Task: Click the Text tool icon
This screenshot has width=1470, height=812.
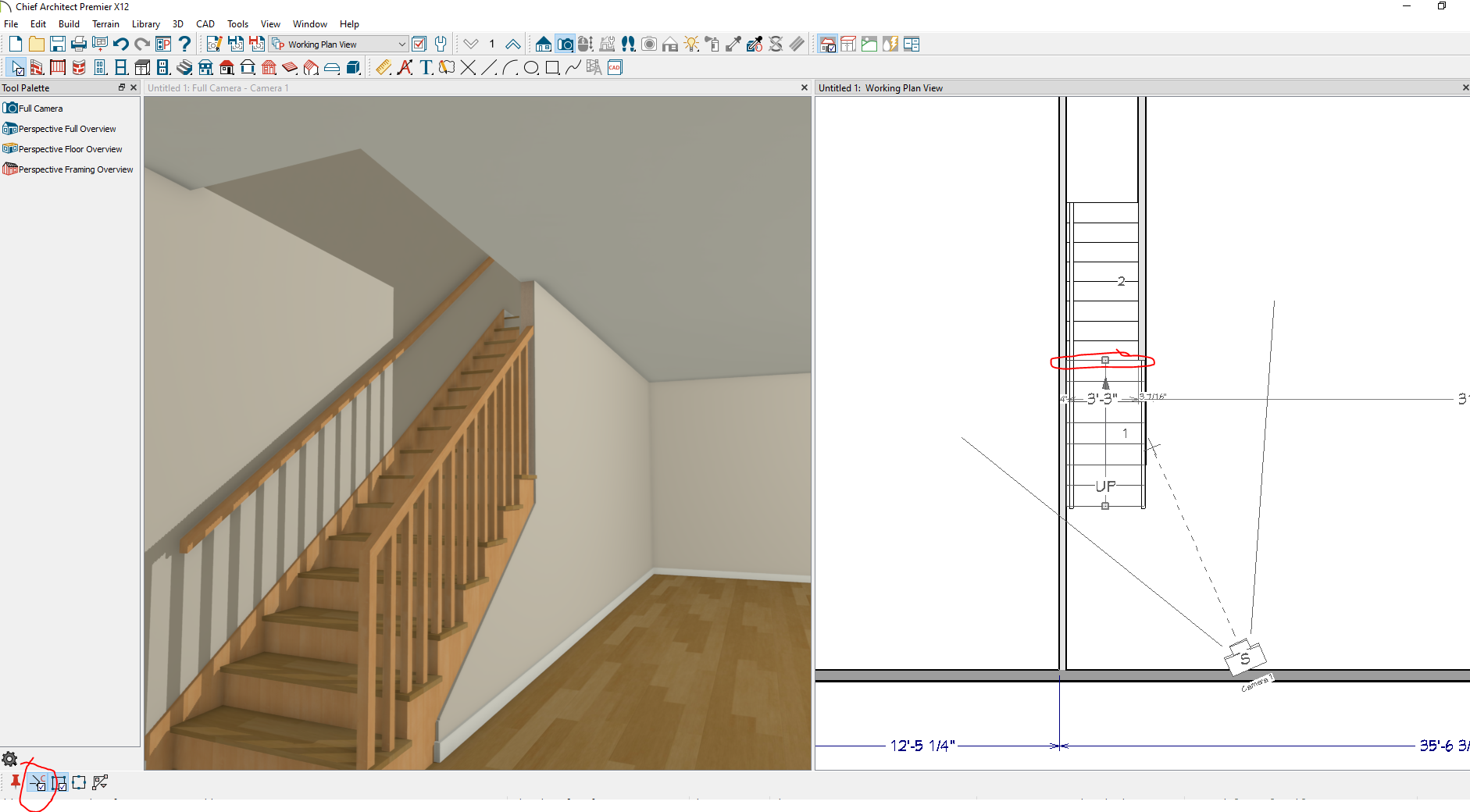Action: coord(426,68)
